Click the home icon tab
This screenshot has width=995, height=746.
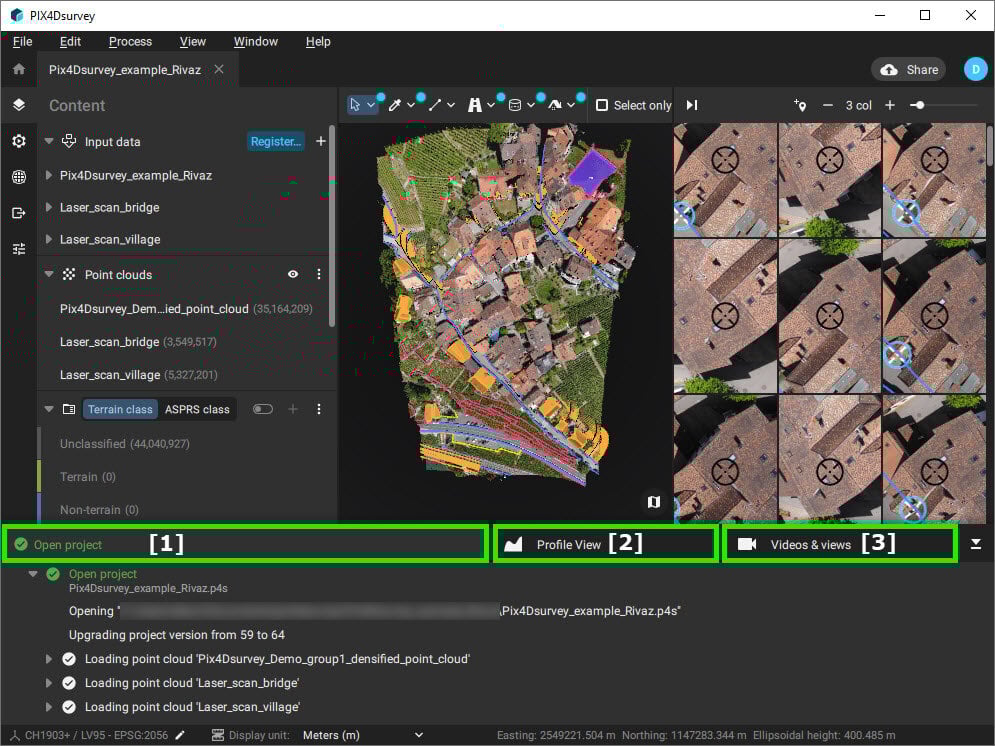coord(18,70)
